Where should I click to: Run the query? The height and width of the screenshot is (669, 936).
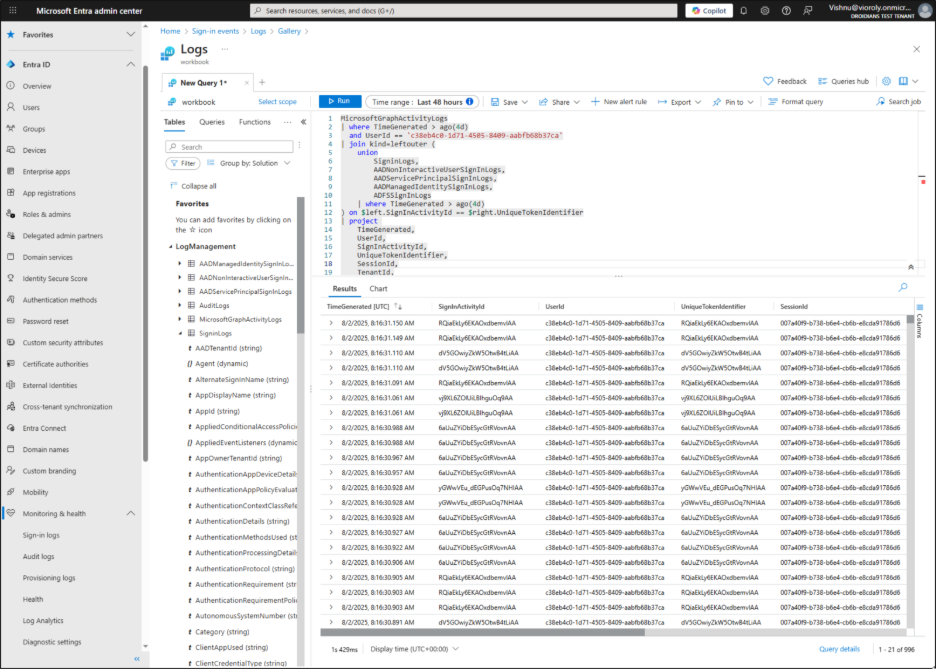pyautogui.click(x=340, y=101)
